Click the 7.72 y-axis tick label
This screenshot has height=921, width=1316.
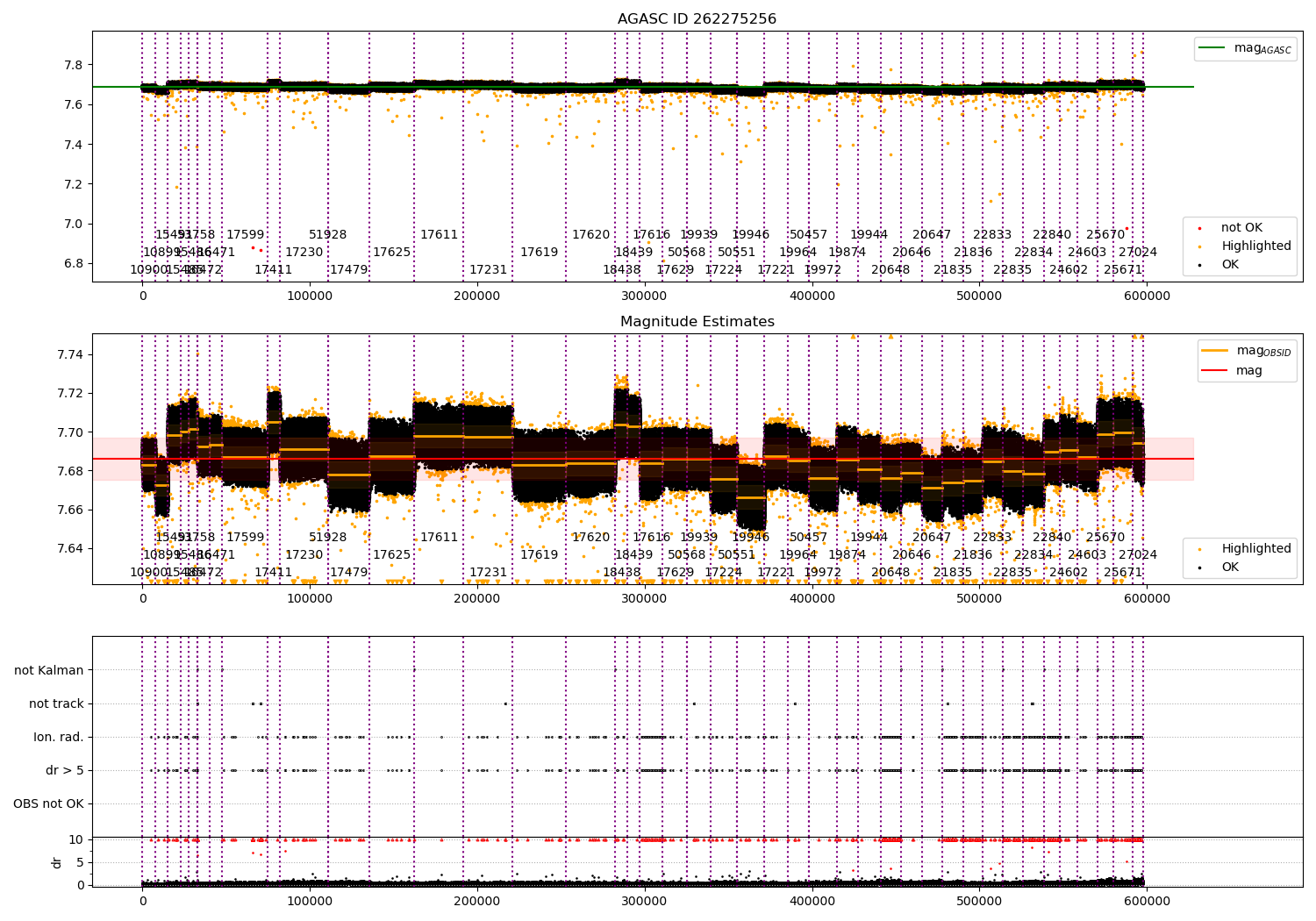tap(69, 393)
